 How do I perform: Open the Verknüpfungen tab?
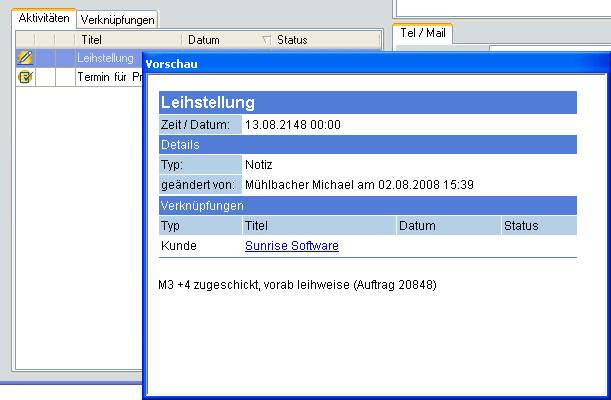click(x=117, y=20)
